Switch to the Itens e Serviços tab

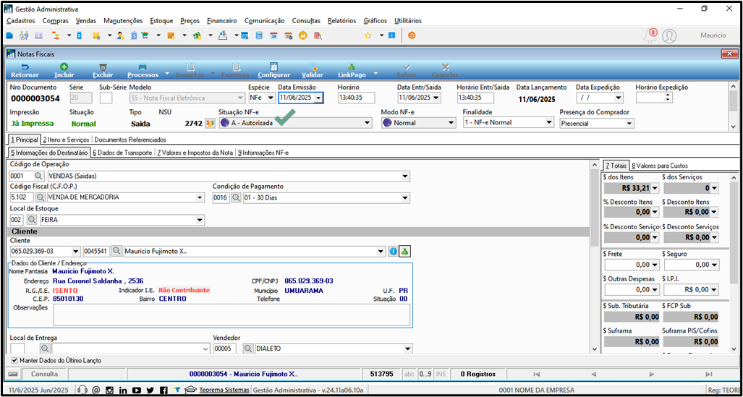(x=66, y=140)
